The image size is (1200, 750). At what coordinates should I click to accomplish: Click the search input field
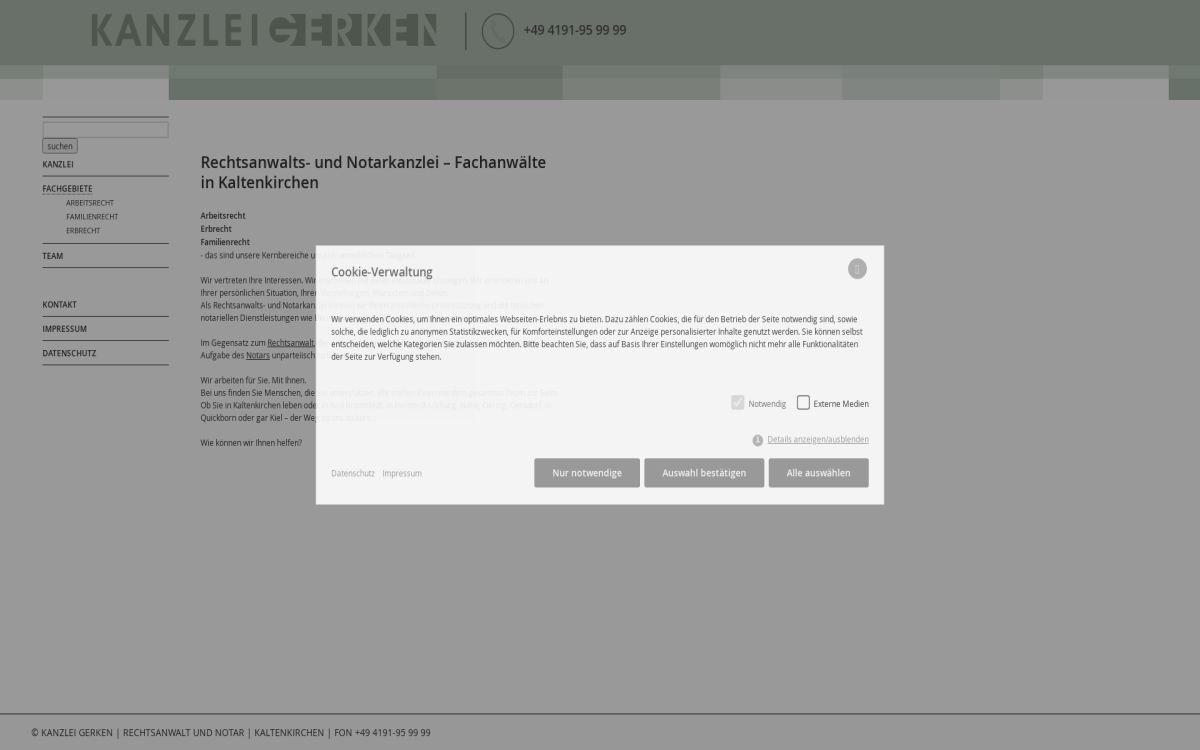pyautogui.click(x=104, y=129)
